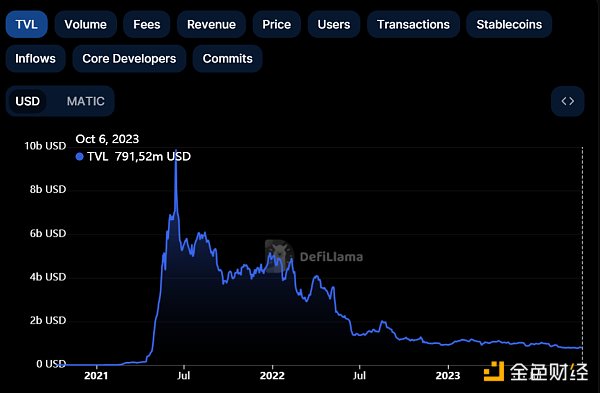
Task: Show Inflows on the chart
Action: pos(35,59)
